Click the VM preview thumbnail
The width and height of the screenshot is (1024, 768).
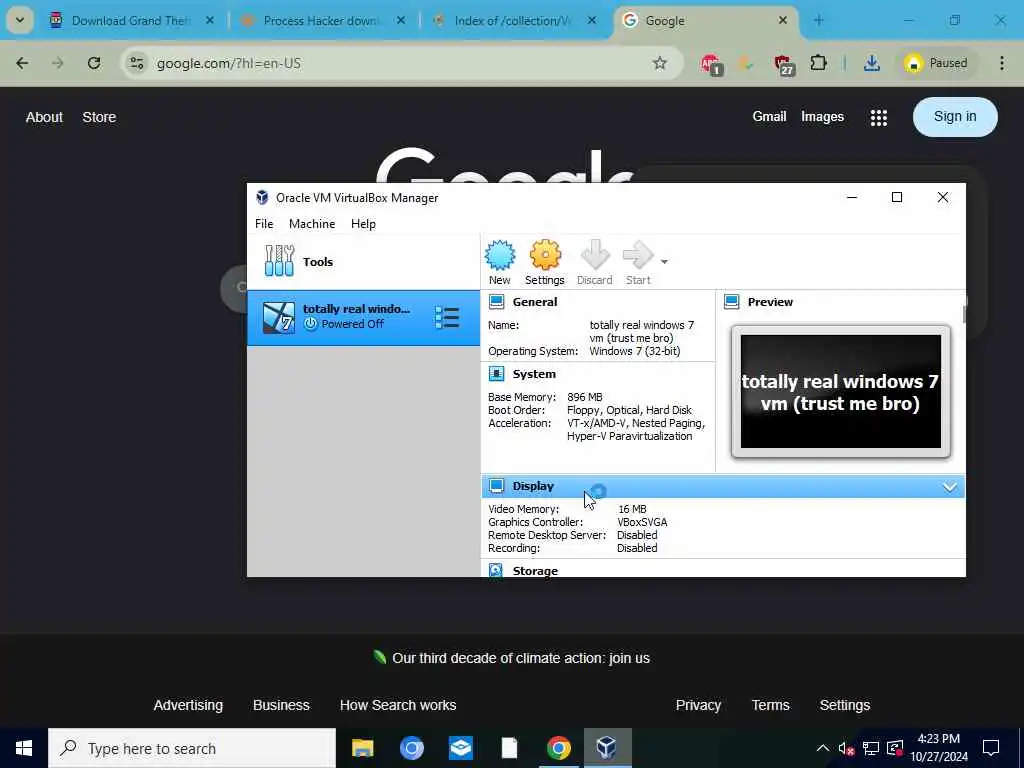point(840,391)
